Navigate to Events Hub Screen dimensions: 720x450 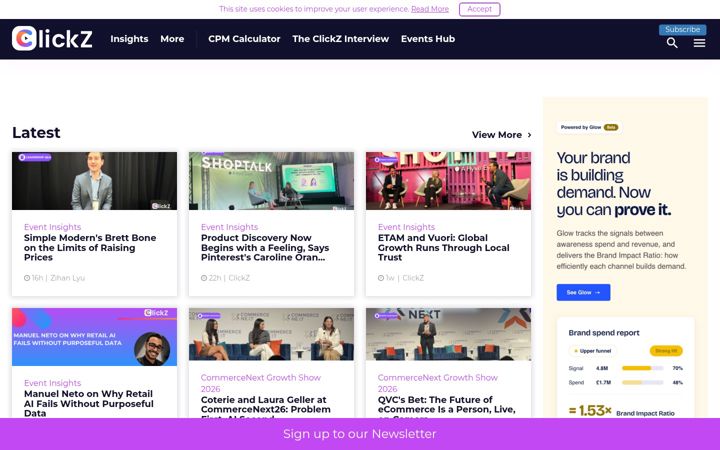pos(428,39)
